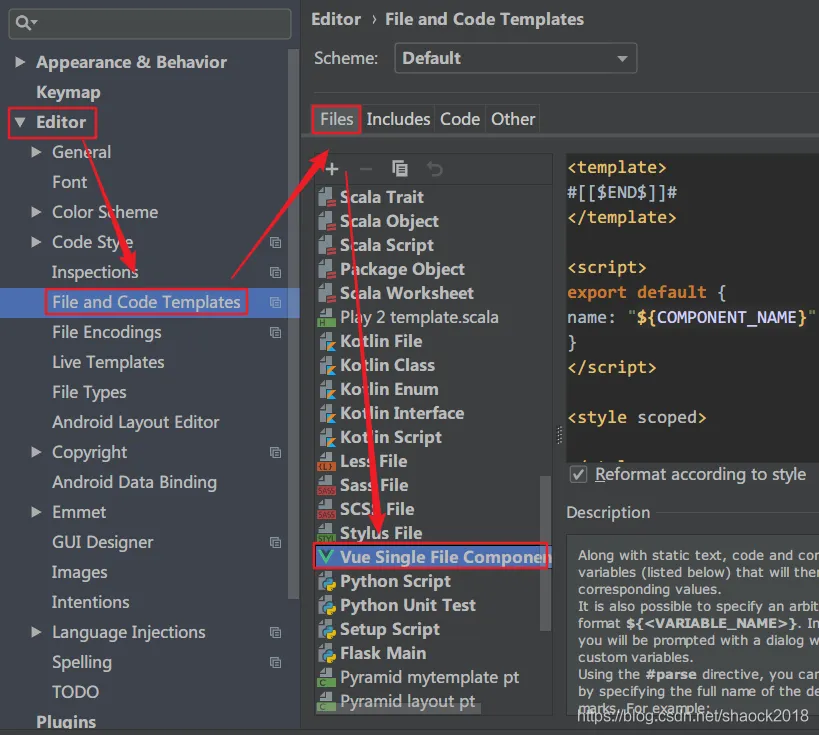Select the Scala Worksheet template

(406, 294)
